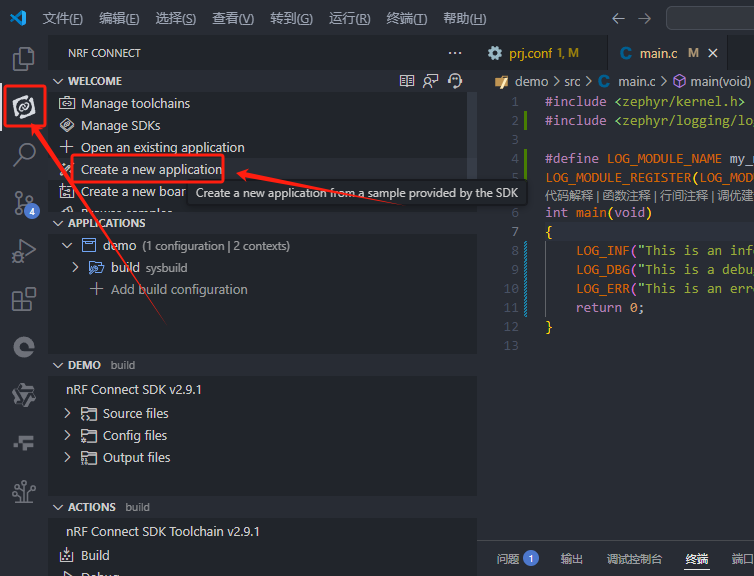Click the 代码解释 code lens link
The height and width of the screenshot is (576, 754).
click(569, 196)
